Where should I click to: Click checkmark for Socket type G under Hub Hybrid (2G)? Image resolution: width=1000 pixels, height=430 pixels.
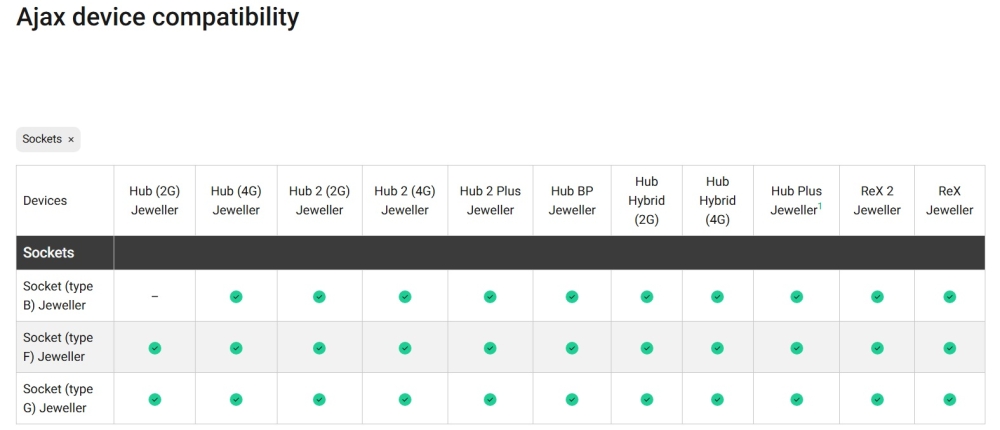click(x=647, y=399)
